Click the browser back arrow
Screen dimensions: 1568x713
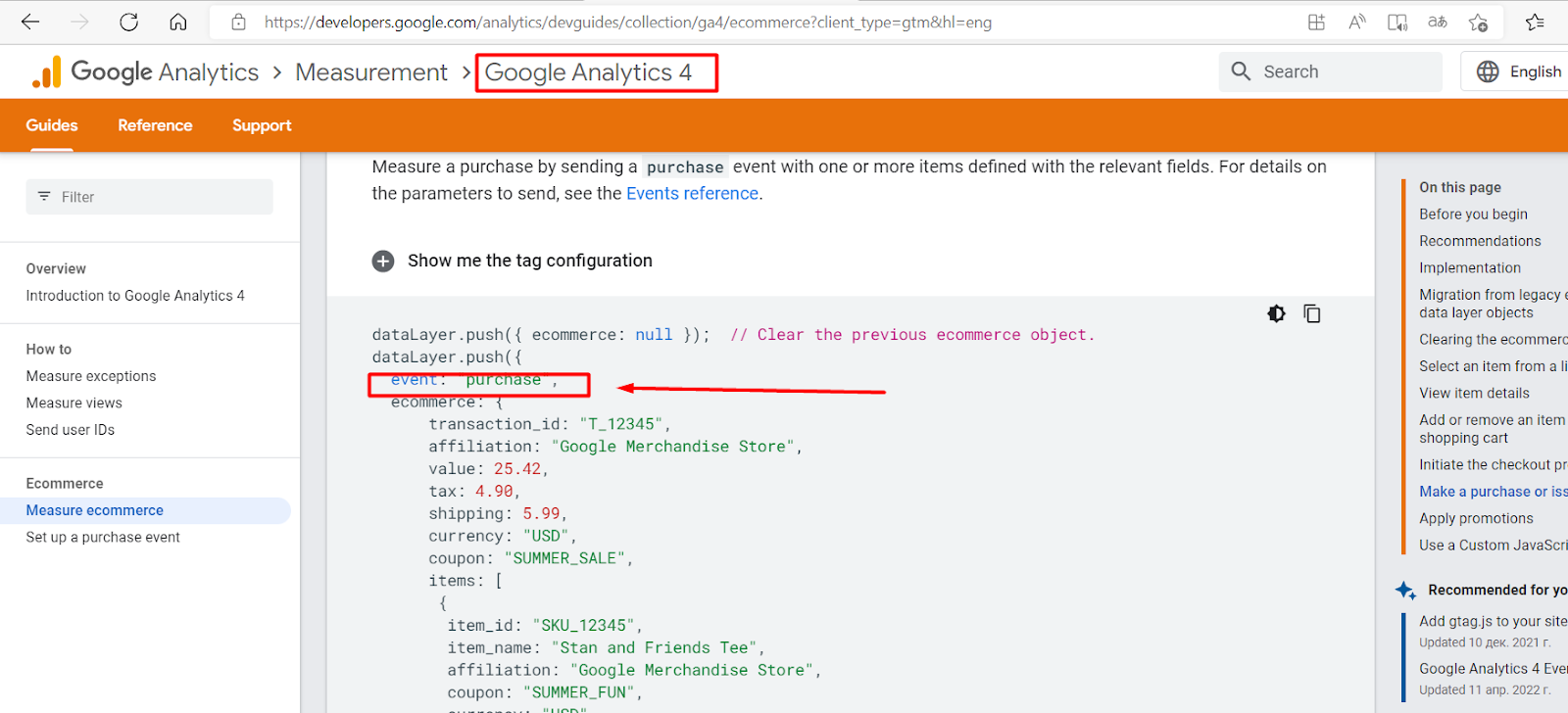(30, 22)
